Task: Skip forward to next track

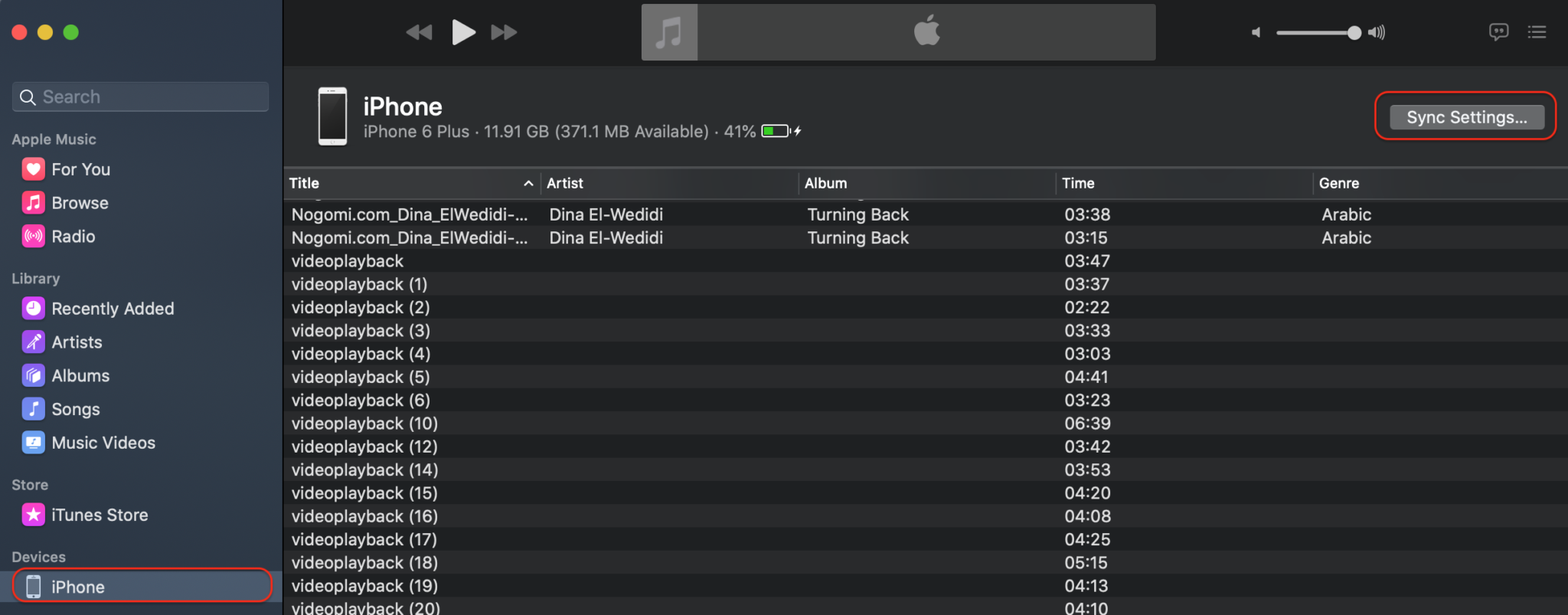Action: coord(504,32)
